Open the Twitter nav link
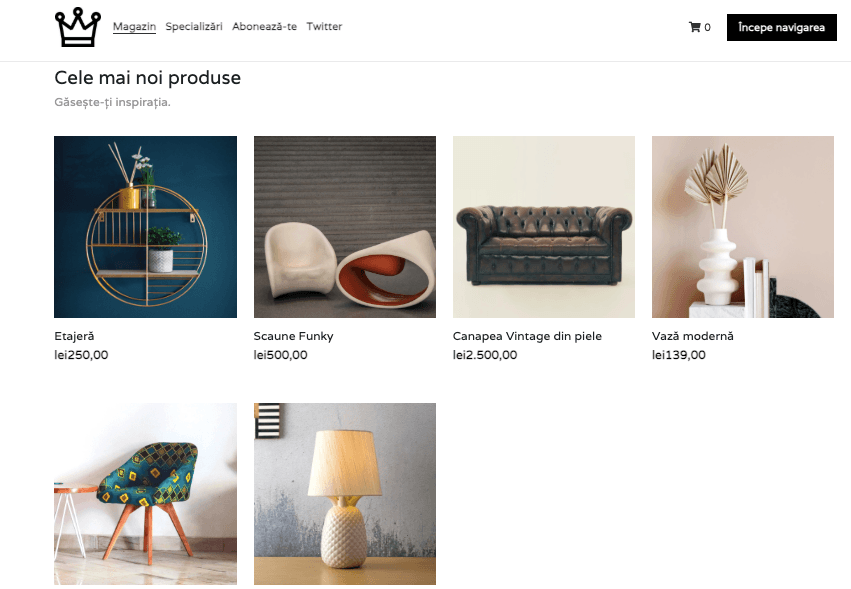 [x=324, y=26]
